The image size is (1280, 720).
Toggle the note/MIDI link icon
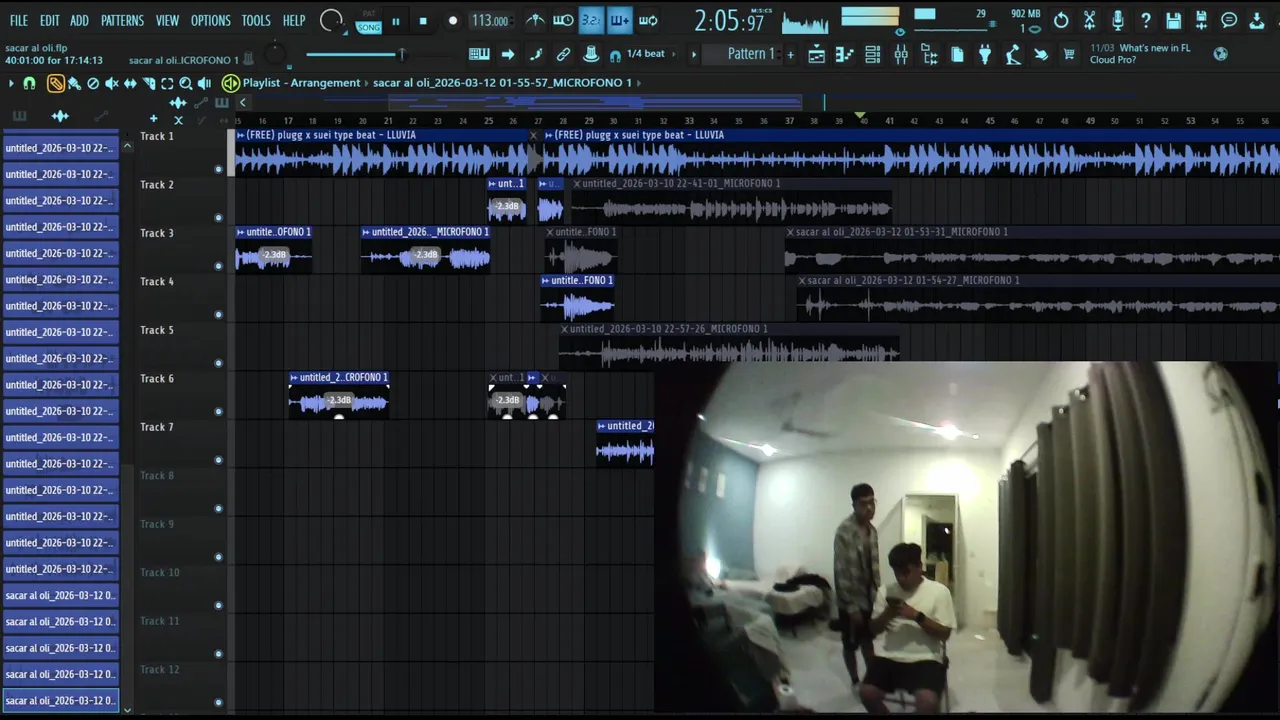pos(536,54)
